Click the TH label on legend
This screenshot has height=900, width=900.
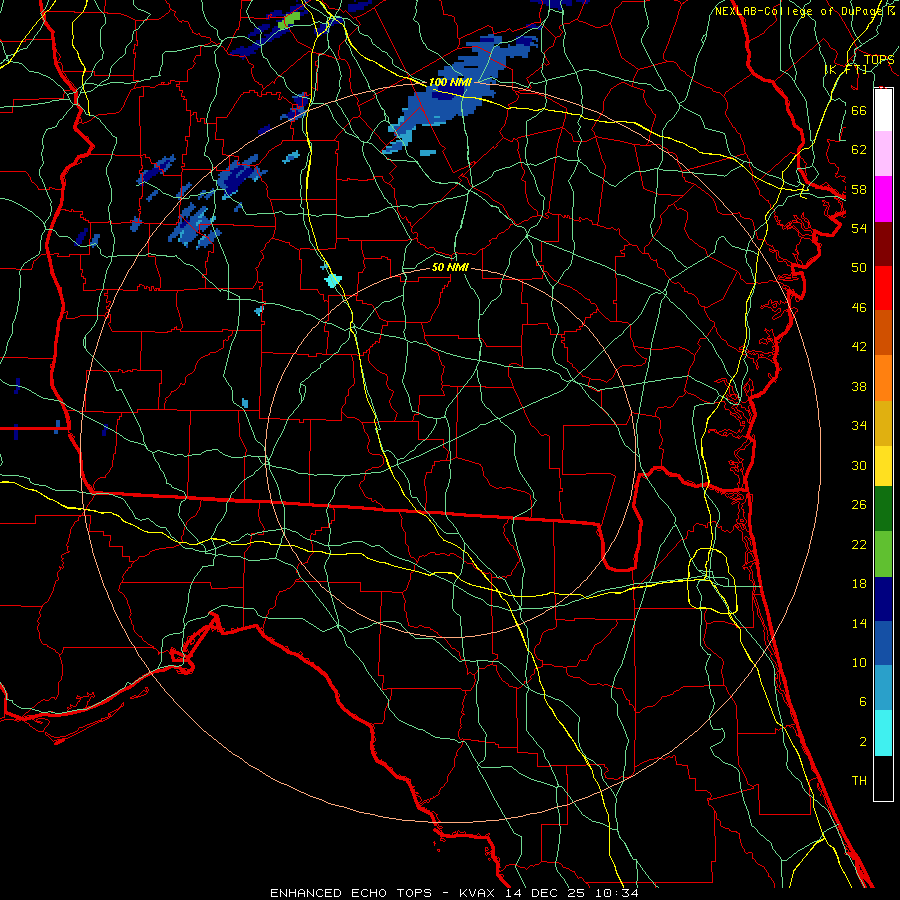(859, 781)
